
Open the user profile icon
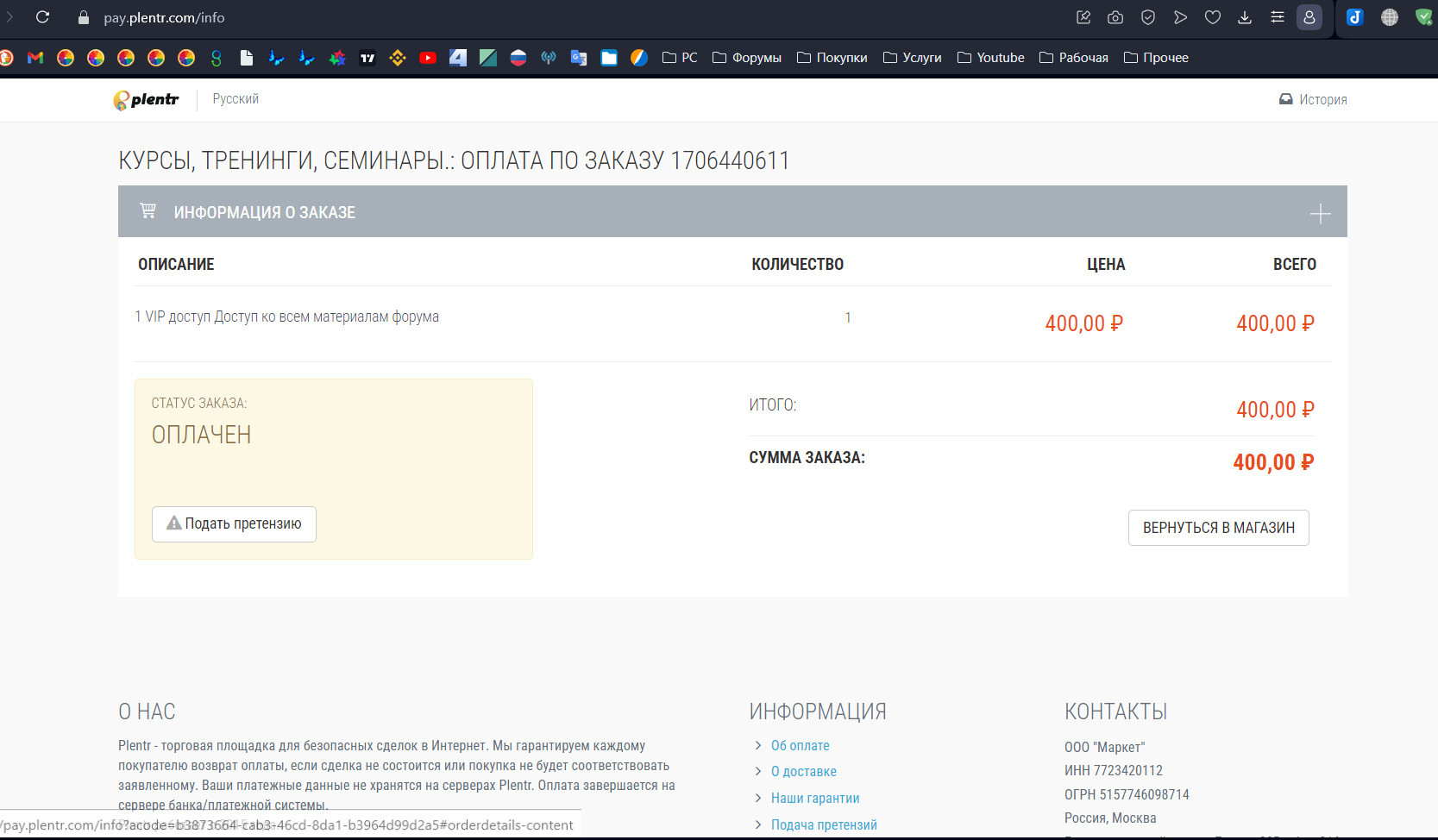click(x=1309, y=17)
